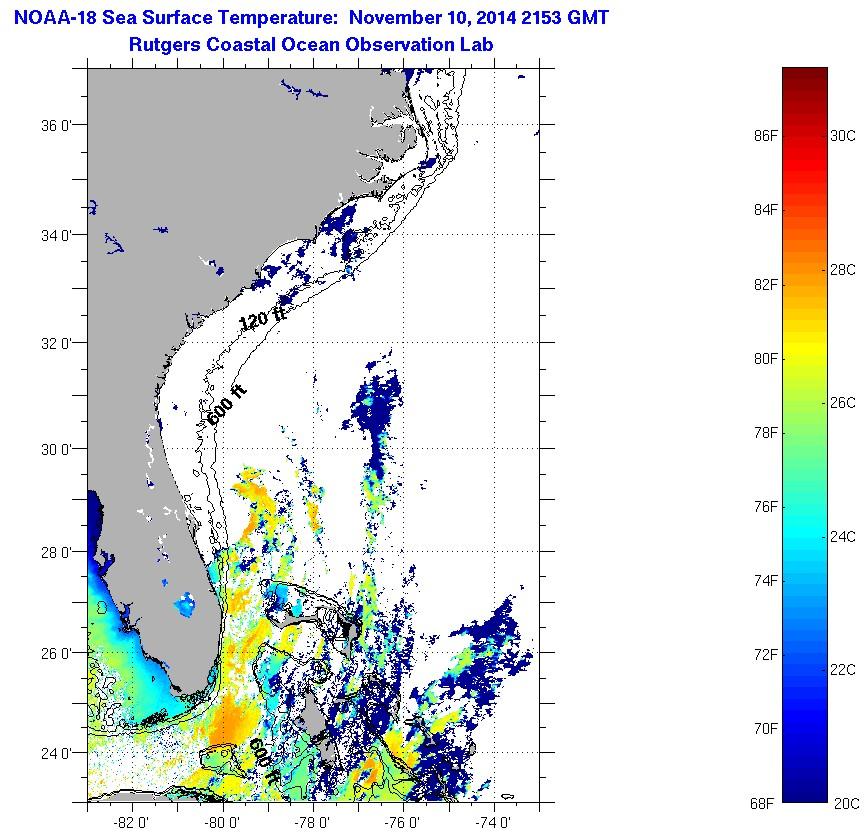The image size is (864, 832).
Task: Click the 82F colorbar label
Action: (766, 285)
